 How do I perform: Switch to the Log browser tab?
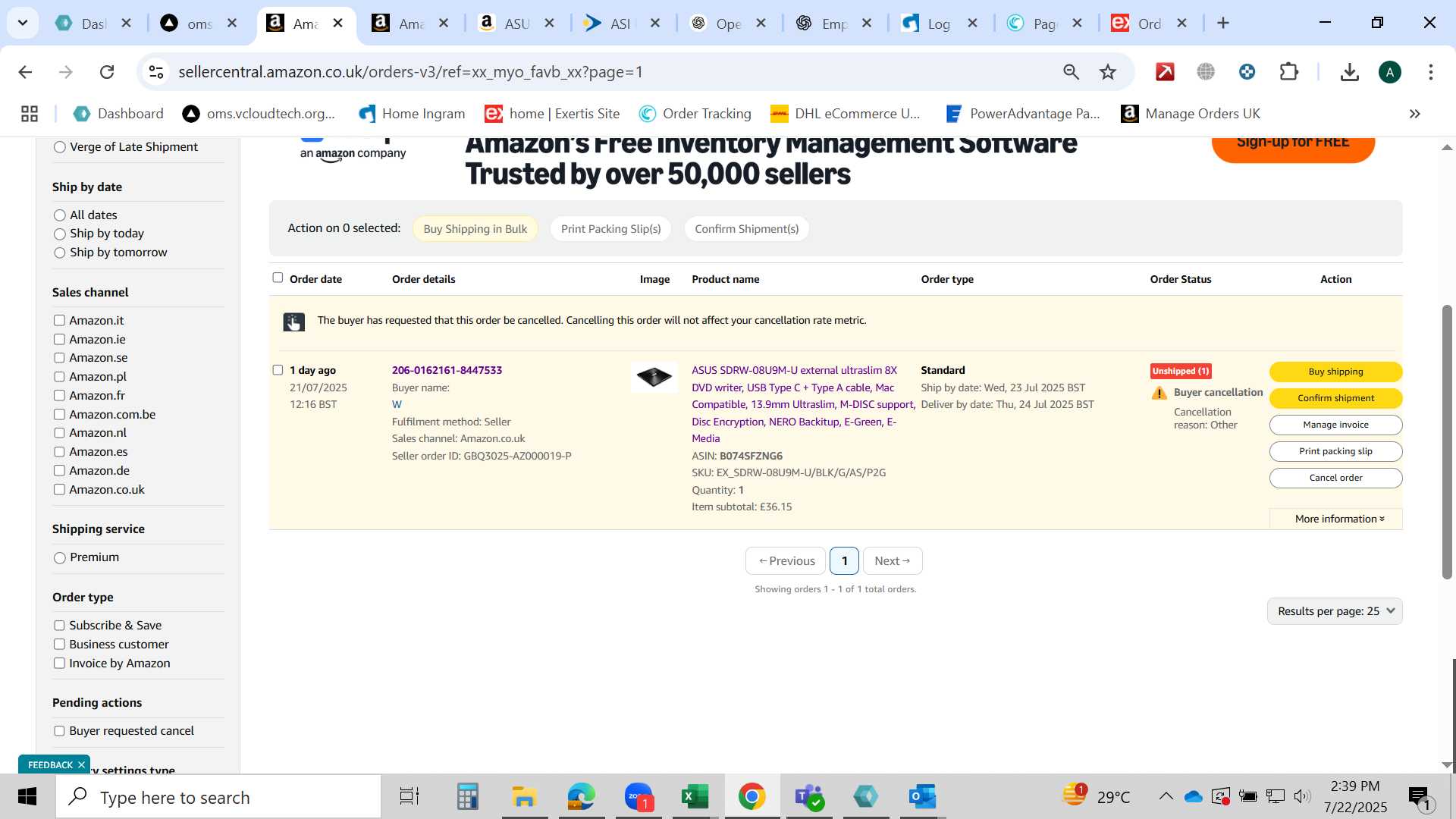coord(939,24)
